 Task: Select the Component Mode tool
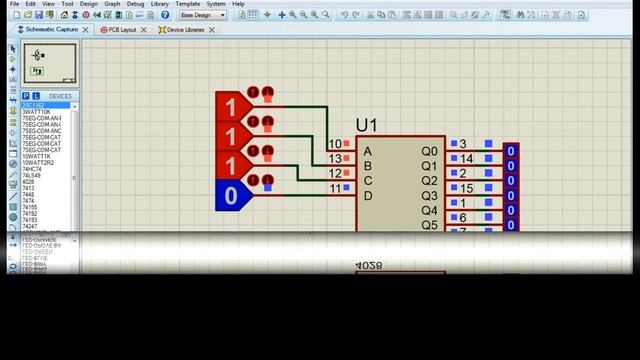point(13,59)
